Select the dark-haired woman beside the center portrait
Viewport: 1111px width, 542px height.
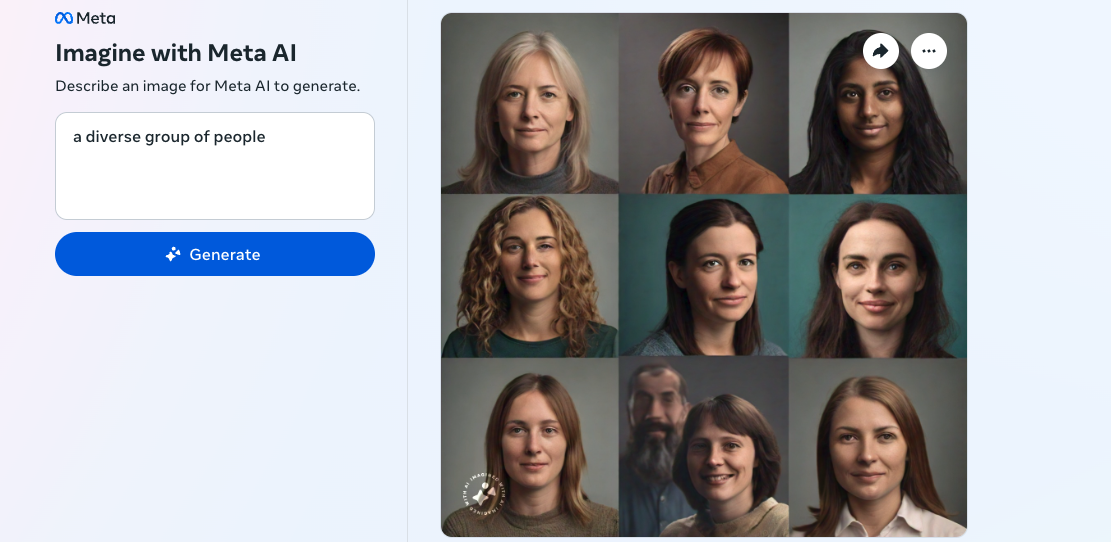[878, 276]
